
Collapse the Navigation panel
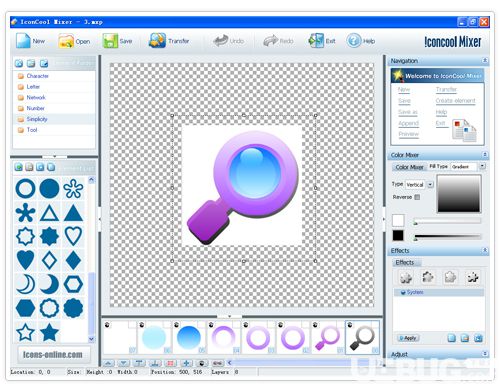pos(485,60)
